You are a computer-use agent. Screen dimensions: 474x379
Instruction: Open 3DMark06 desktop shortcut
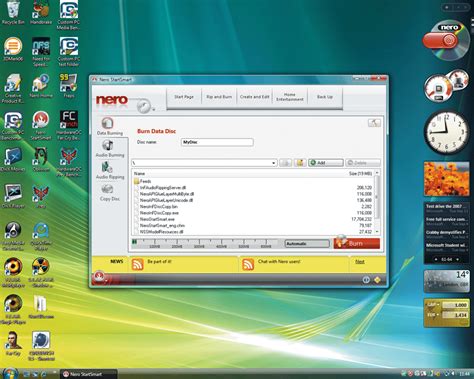click(x=13, y=49)
